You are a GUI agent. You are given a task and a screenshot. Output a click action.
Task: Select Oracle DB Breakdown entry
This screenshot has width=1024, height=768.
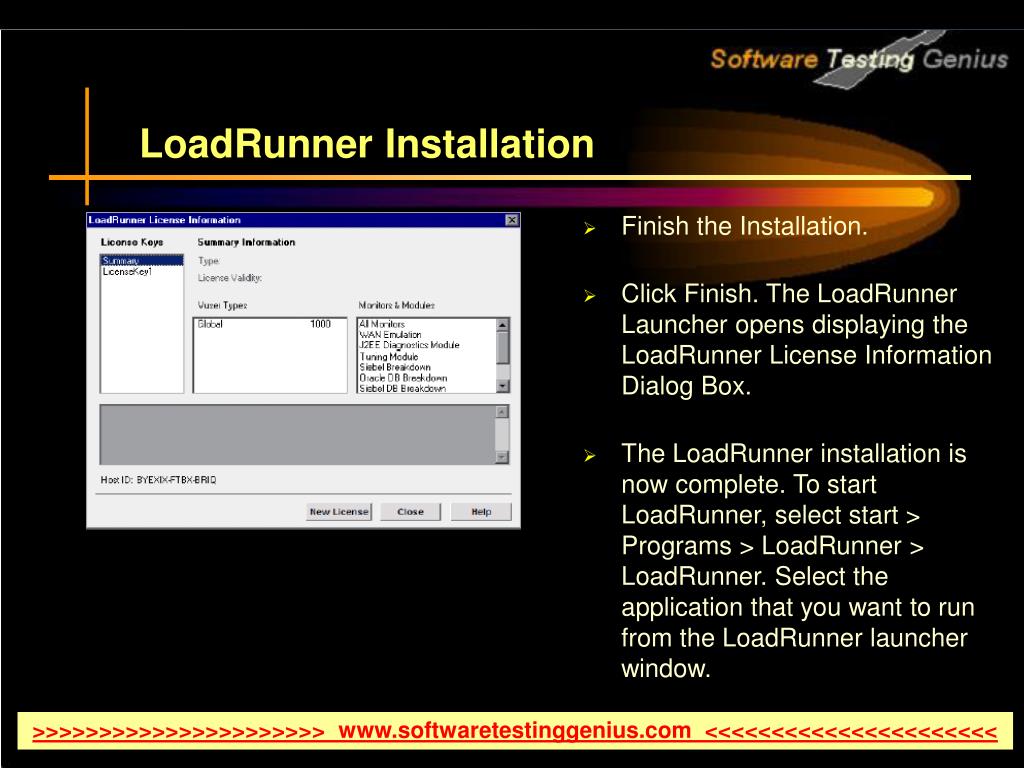click(x=404, y=377)
